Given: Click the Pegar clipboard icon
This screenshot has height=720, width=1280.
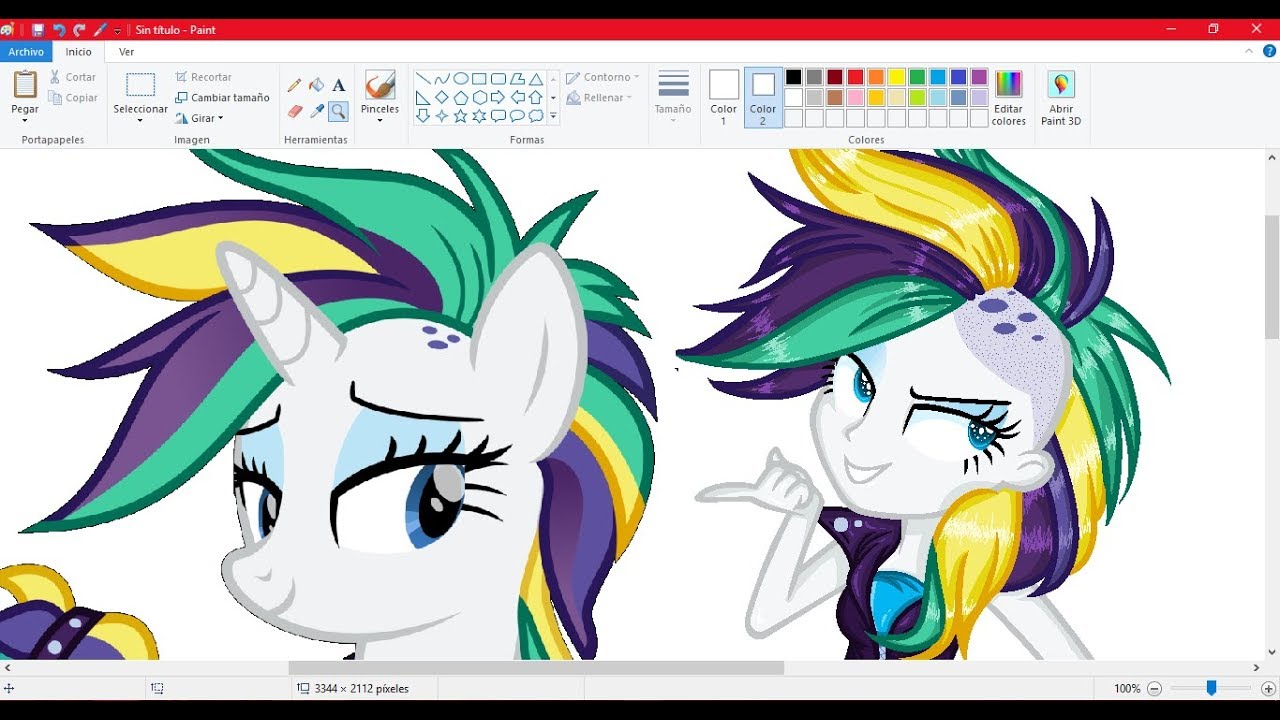Looking at the screenshot, I should tap(25, 85).
